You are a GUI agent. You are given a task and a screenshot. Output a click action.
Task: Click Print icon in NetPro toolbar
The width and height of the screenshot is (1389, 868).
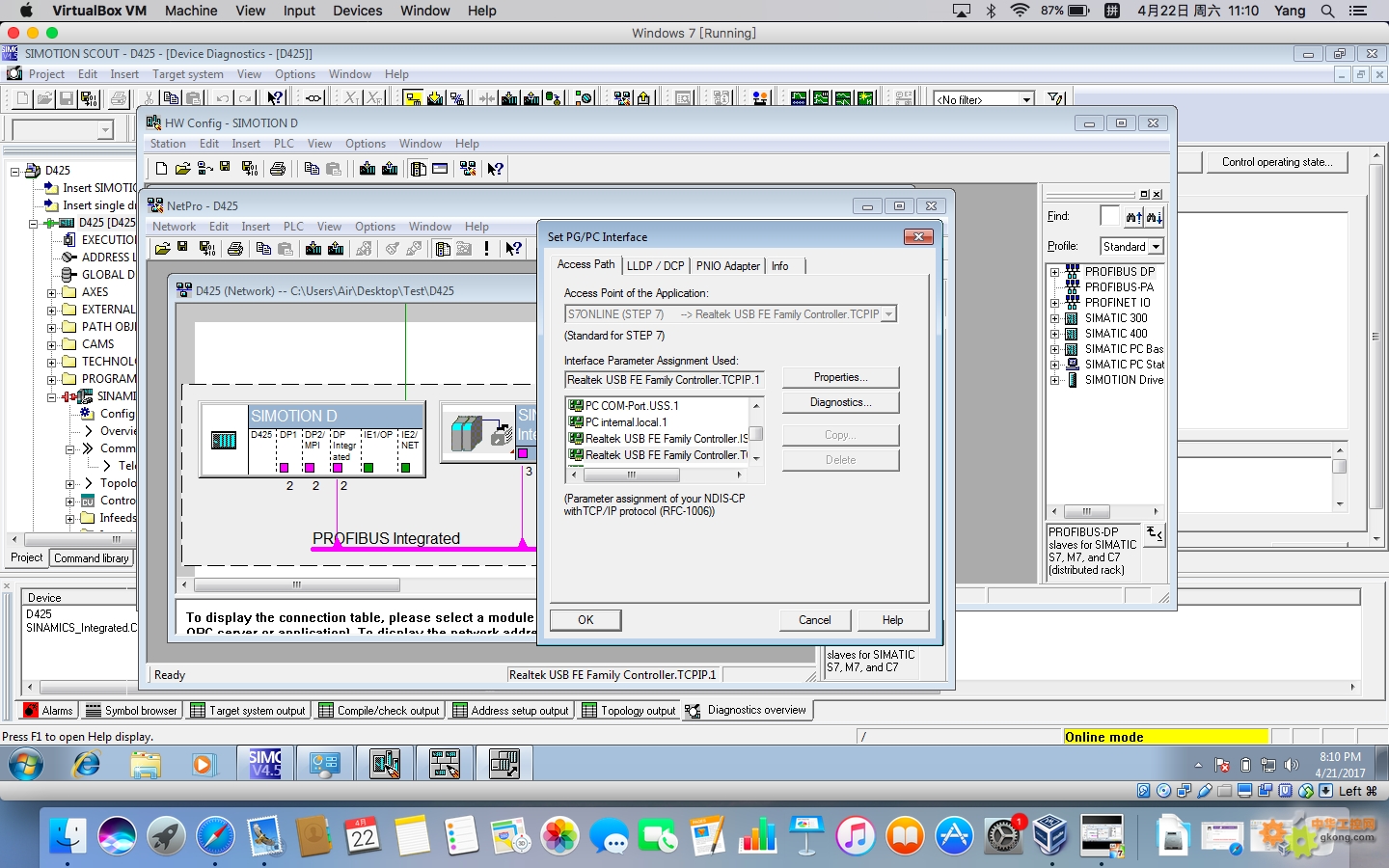coord(235,249)
